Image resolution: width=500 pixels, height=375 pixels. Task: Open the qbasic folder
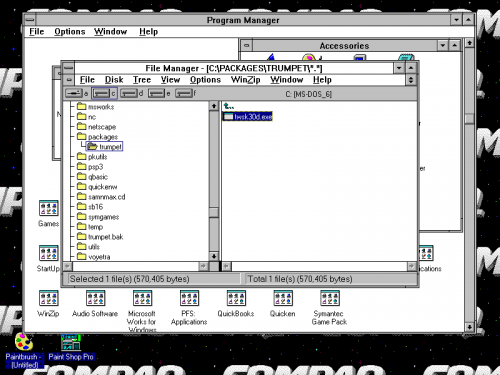pyautogui.click(x=92, y=177)
